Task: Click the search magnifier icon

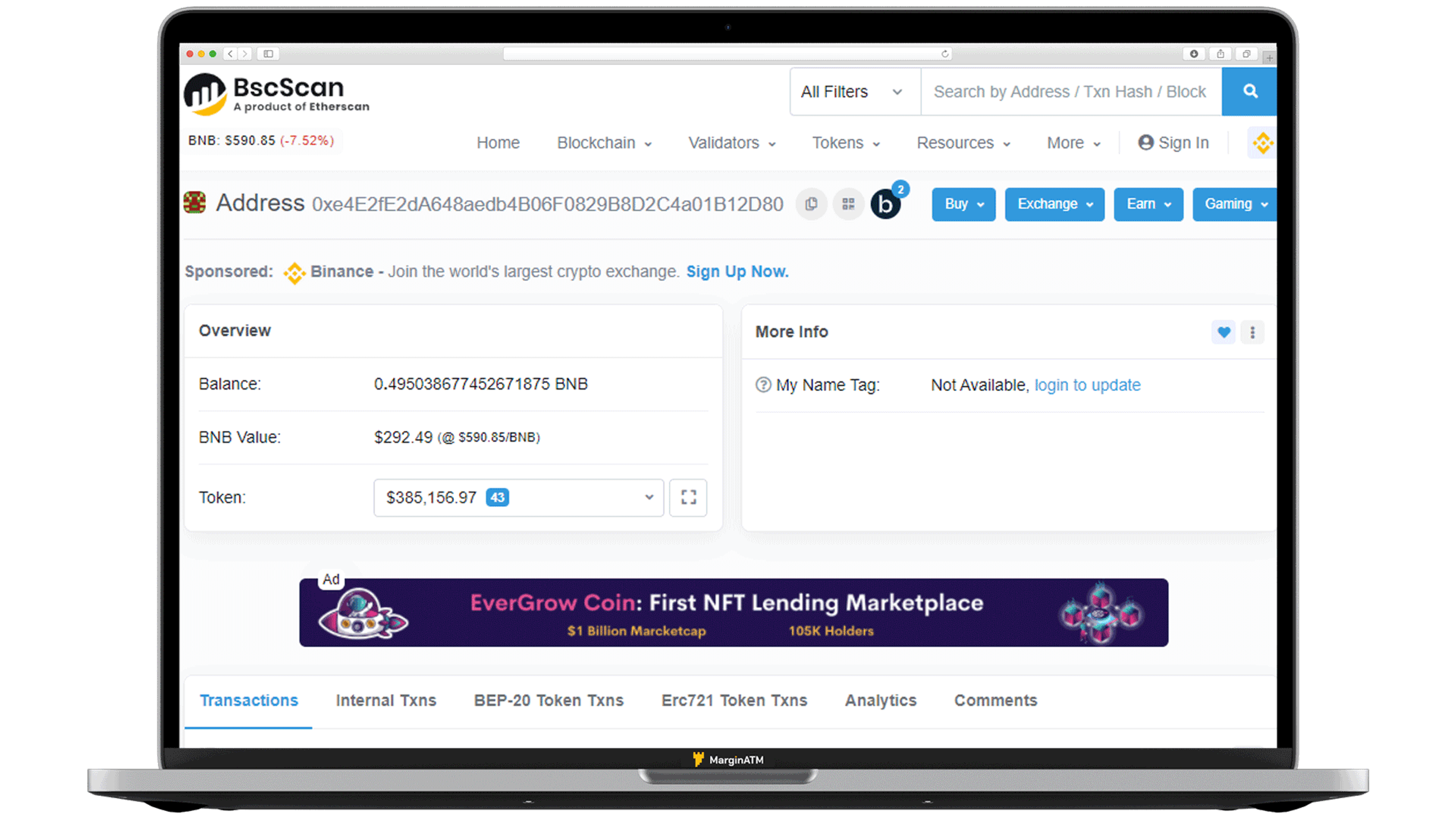Action: [1249, 92]
